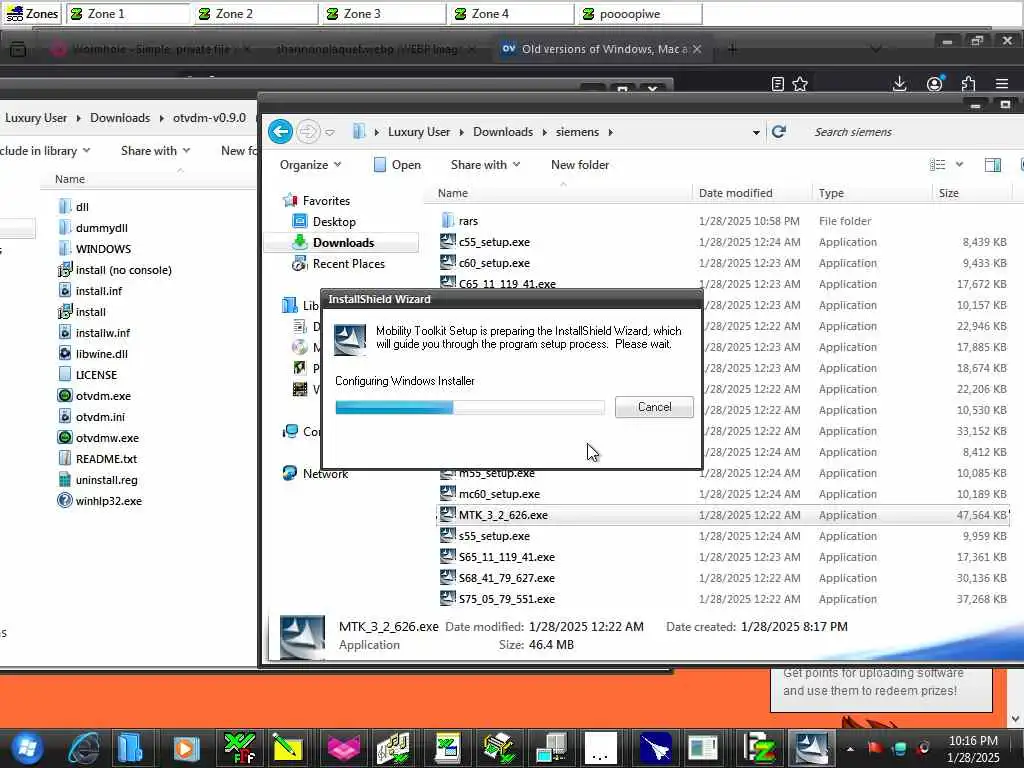Click Downloads in siemens breadcrumb

coord(503,132)
